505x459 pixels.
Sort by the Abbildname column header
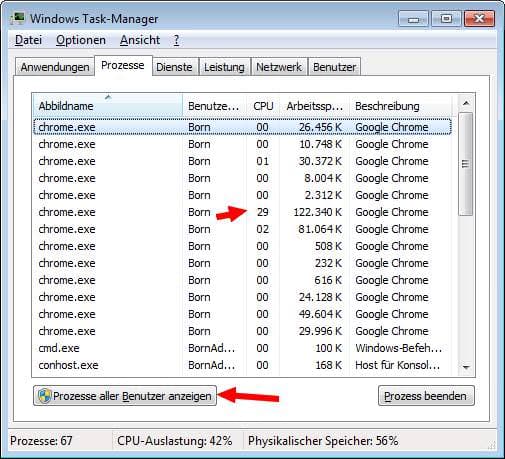[x=108, y=106]
